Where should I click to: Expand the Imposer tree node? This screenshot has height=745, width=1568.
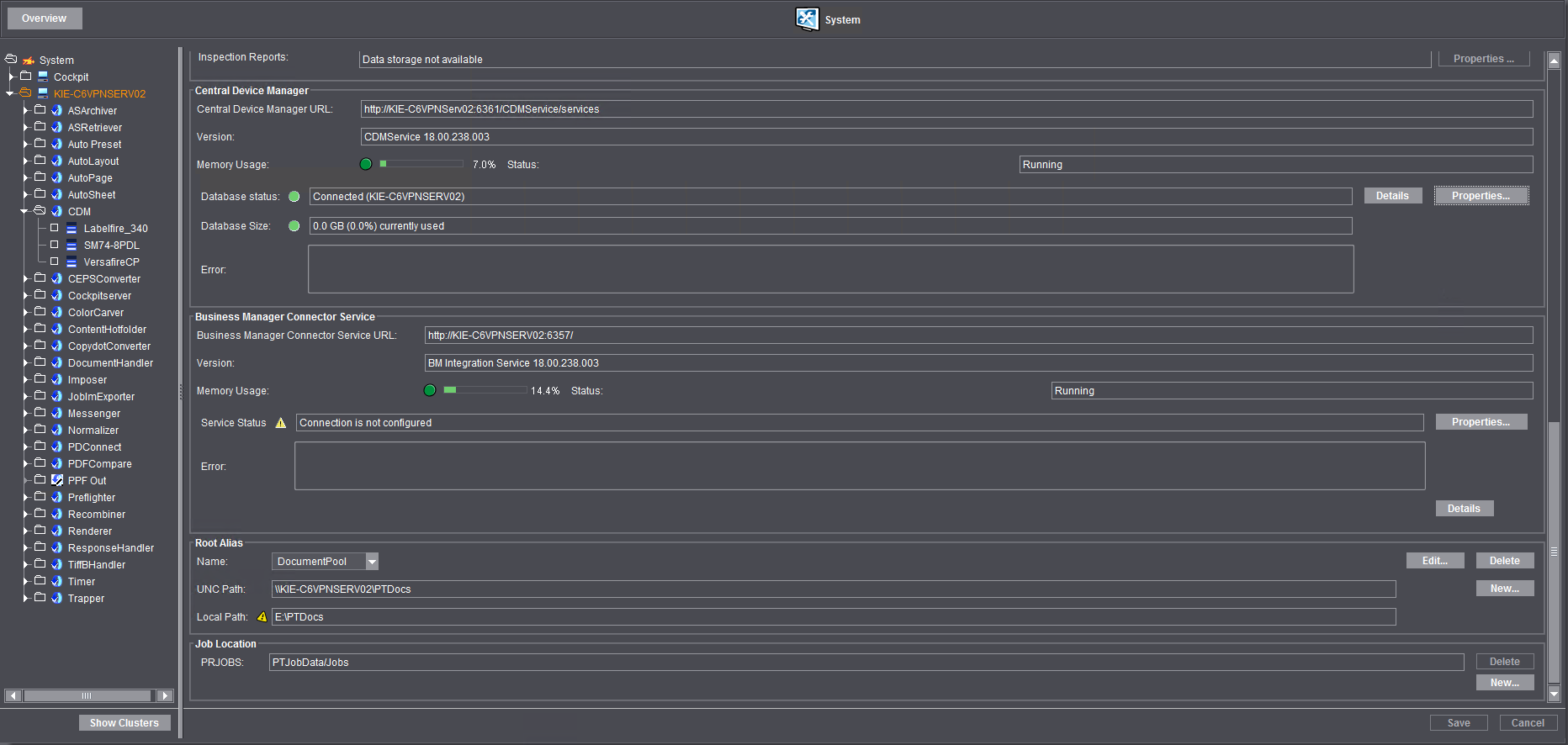click(25, 379)
